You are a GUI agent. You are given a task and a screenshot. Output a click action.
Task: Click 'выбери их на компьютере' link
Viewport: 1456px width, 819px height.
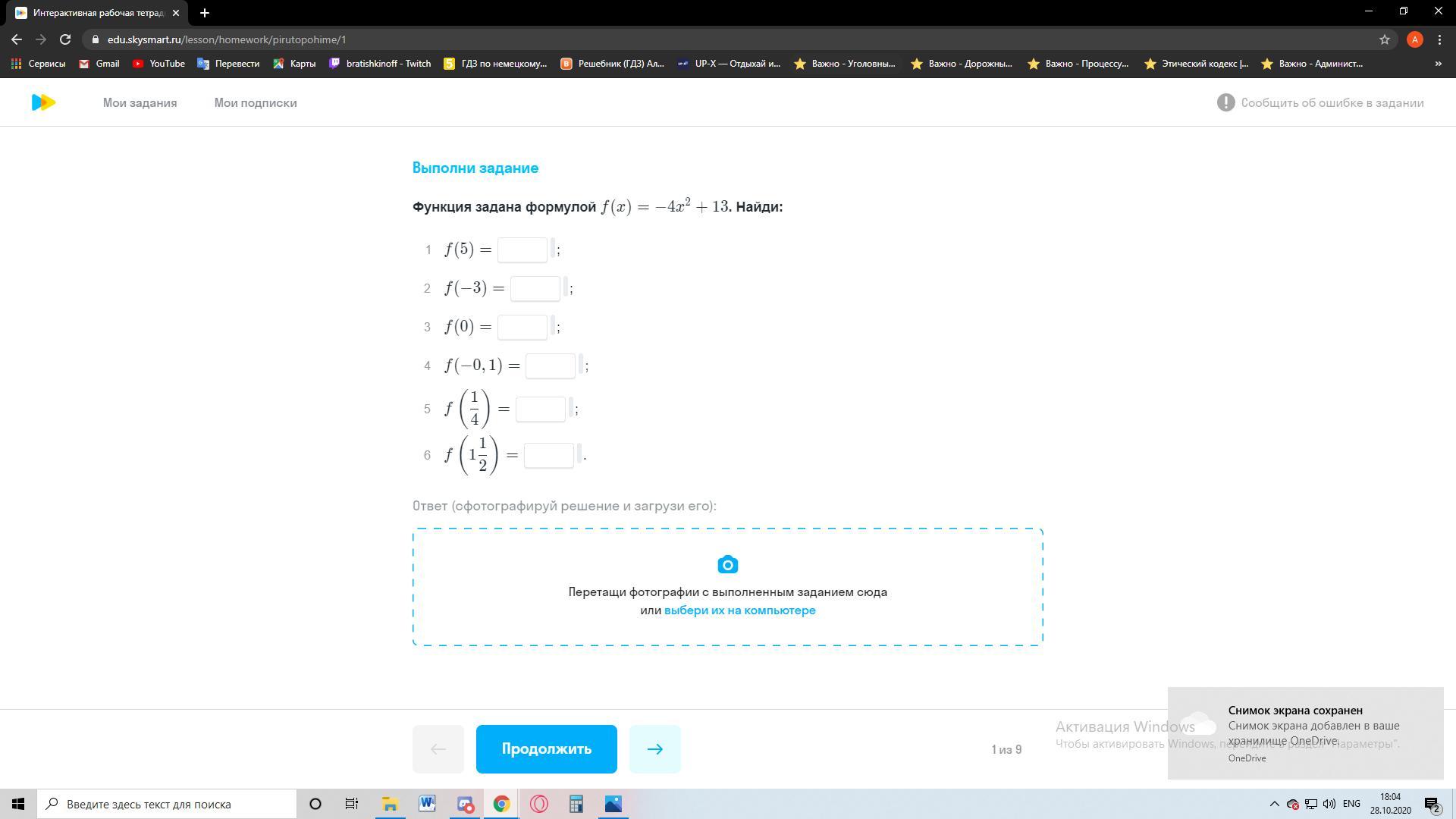pos(740,610)
